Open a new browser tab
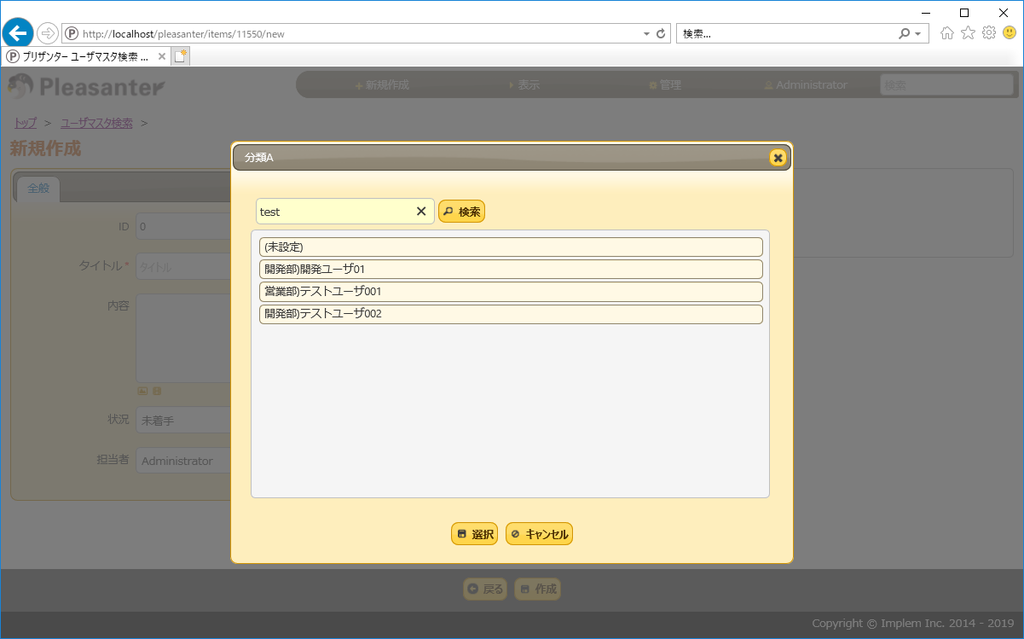 pyautogui.click(x=181, y=57)
